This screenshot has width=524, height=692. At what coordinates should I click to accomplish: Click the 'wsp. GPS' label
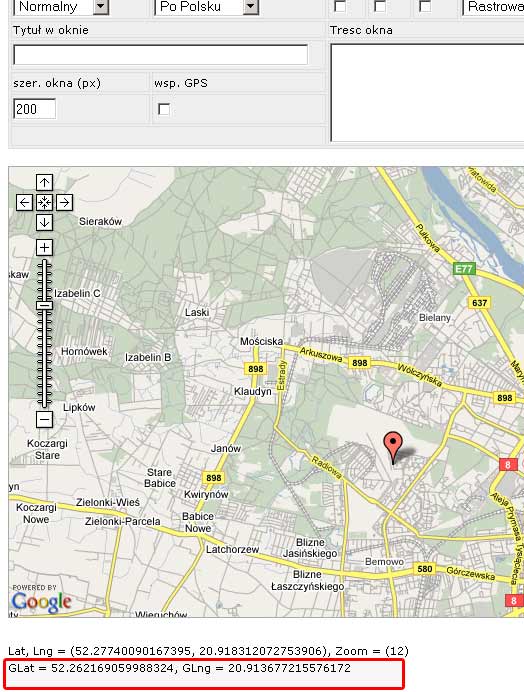(181, 83)
